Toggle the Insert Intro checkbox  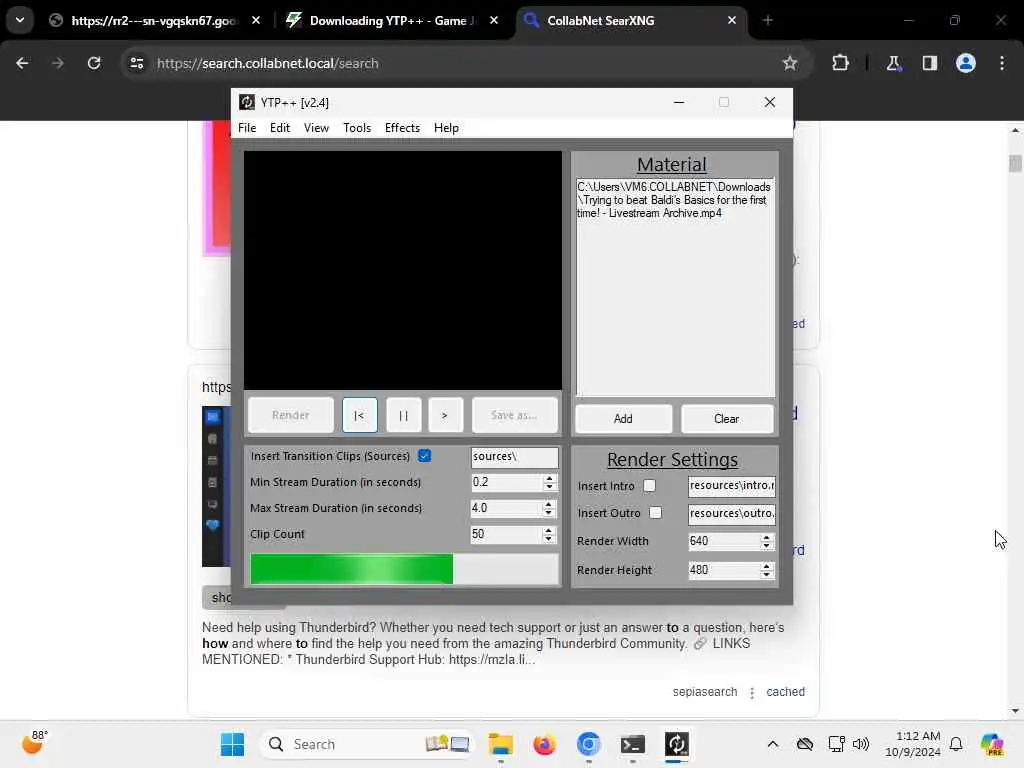[x=649, y=486]
